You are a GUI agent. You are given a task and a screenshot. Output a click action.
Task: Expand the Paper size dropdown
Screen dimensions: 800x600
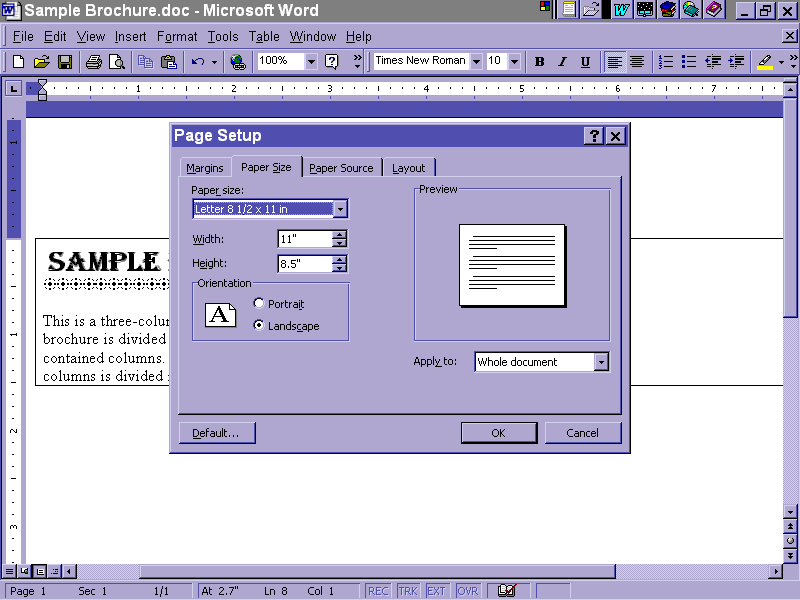pyautogui.click(x=340, y=209)
